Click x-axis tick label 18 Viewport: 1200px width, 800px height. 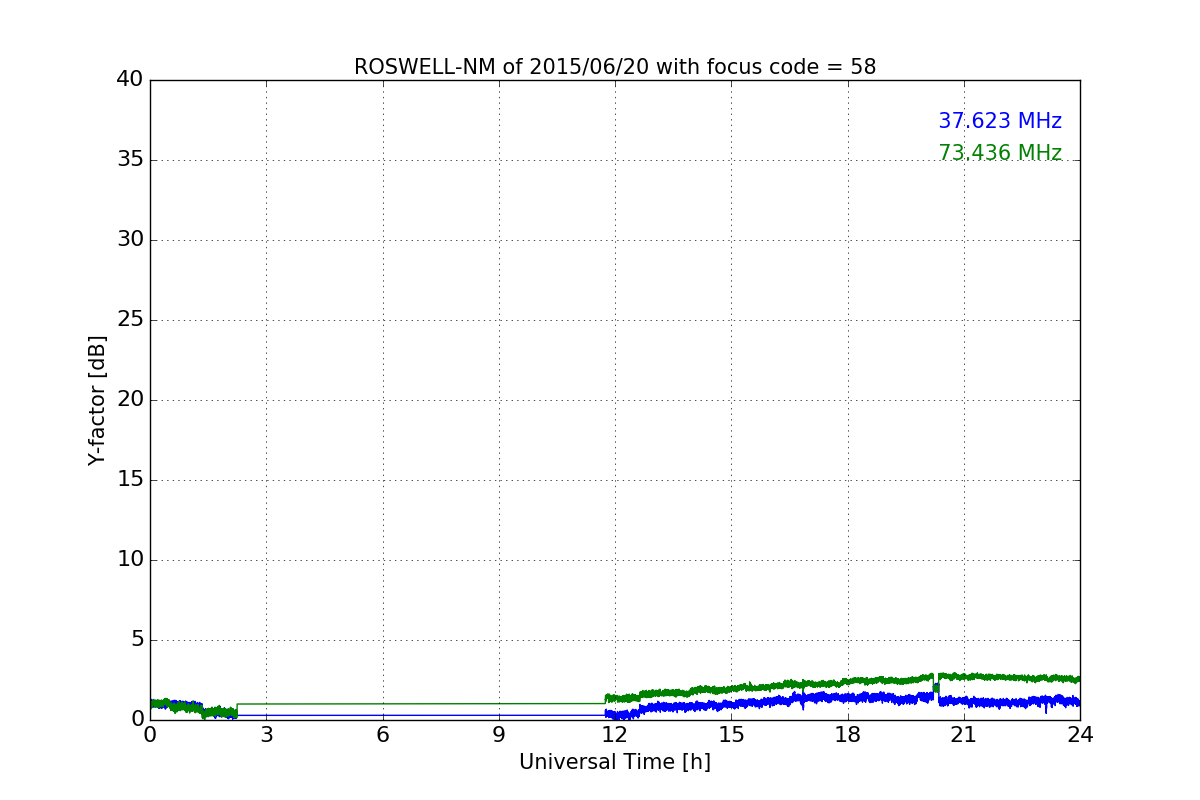coord(848,735)
